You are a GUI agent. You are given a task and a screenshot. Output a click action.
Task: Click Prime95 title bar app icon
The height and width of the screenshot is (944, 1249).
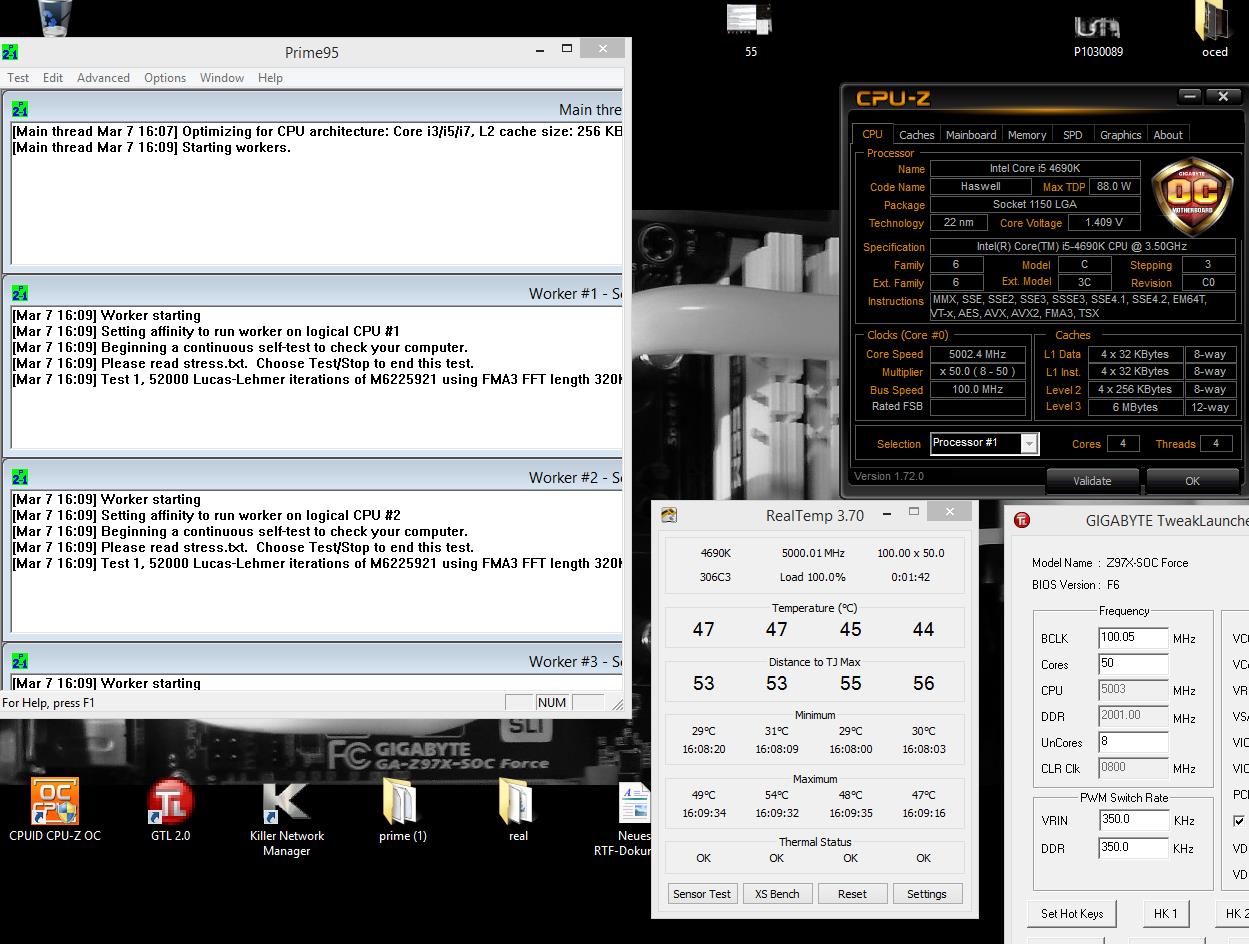(10, 52)
